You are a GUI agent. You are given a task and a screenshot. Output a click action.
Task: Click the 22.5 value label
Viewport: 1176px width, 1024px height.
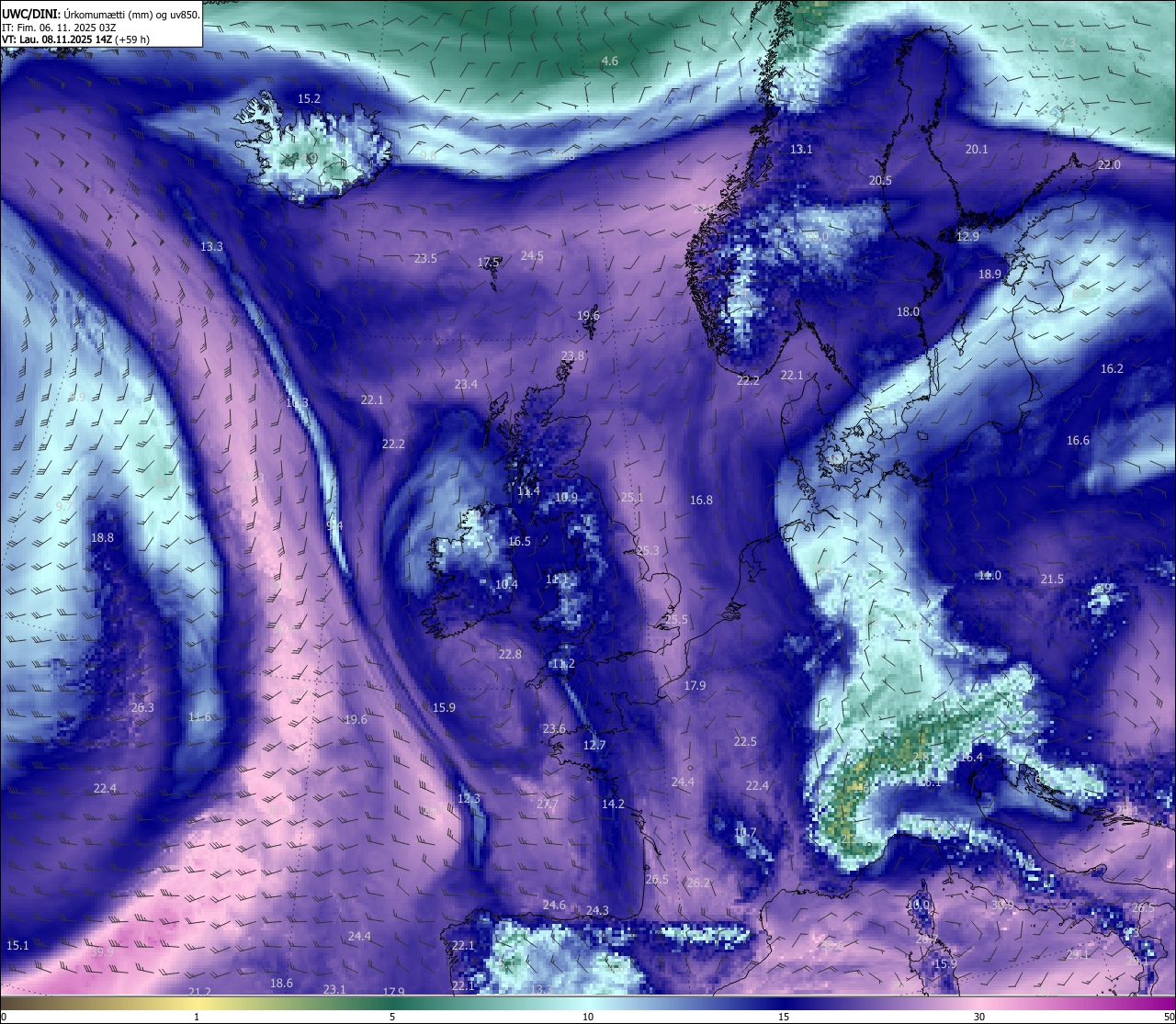(745, 741)
